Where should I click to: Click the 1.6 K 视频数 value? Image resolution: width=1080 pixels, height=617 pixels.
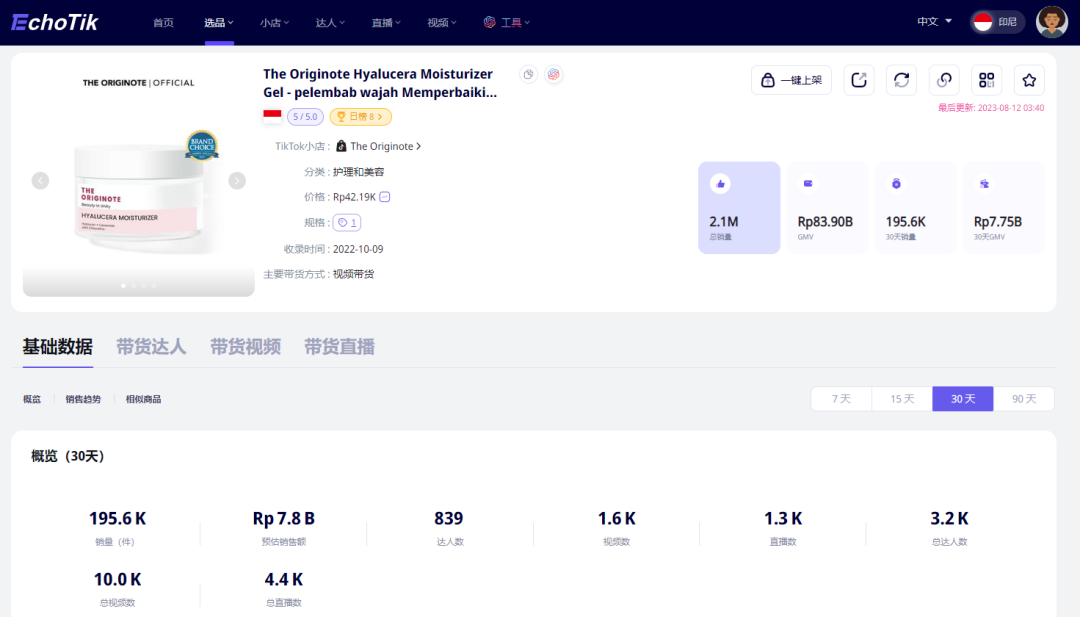616,519
